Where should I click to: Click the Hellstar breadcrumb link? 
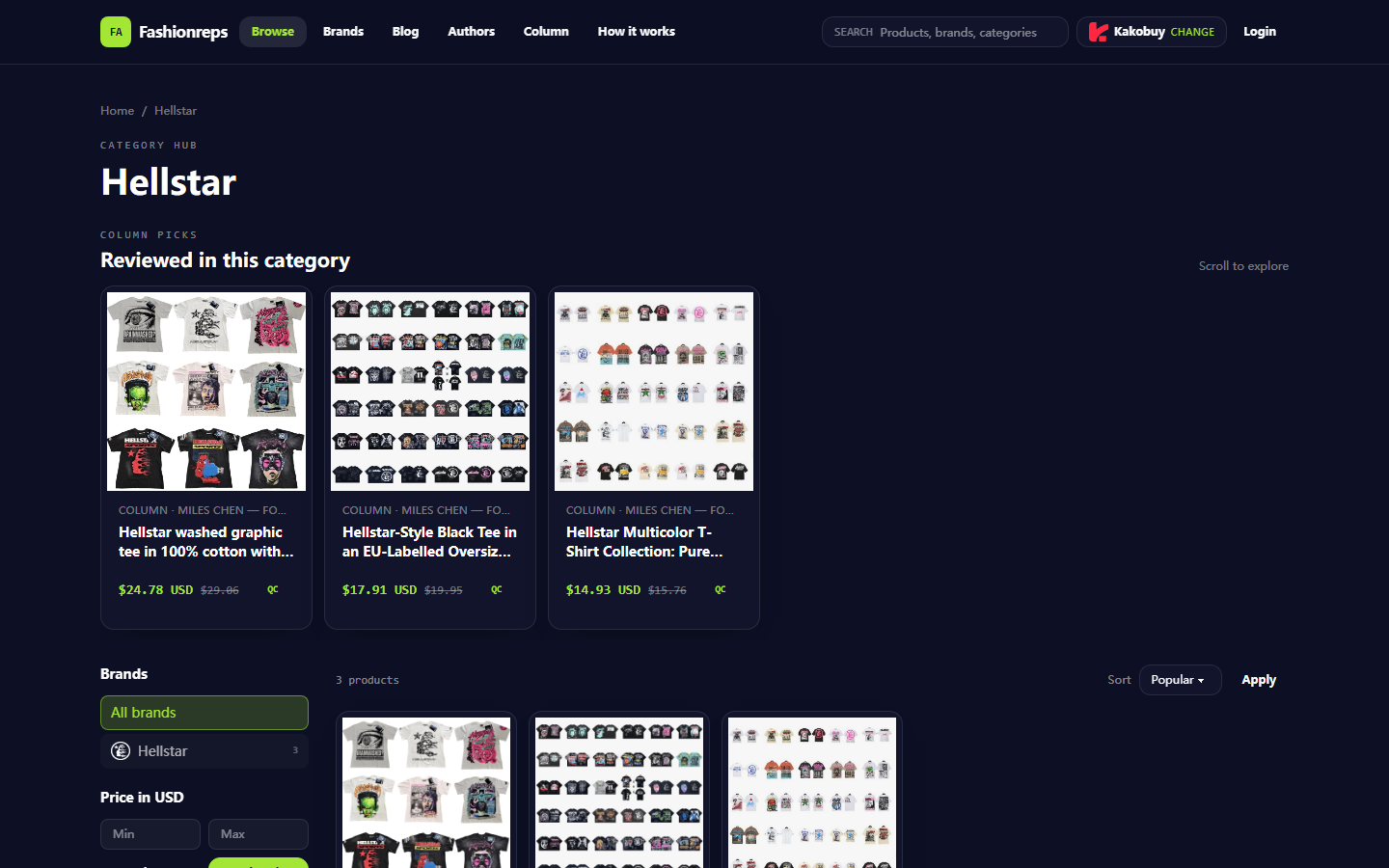pos(176,111)
